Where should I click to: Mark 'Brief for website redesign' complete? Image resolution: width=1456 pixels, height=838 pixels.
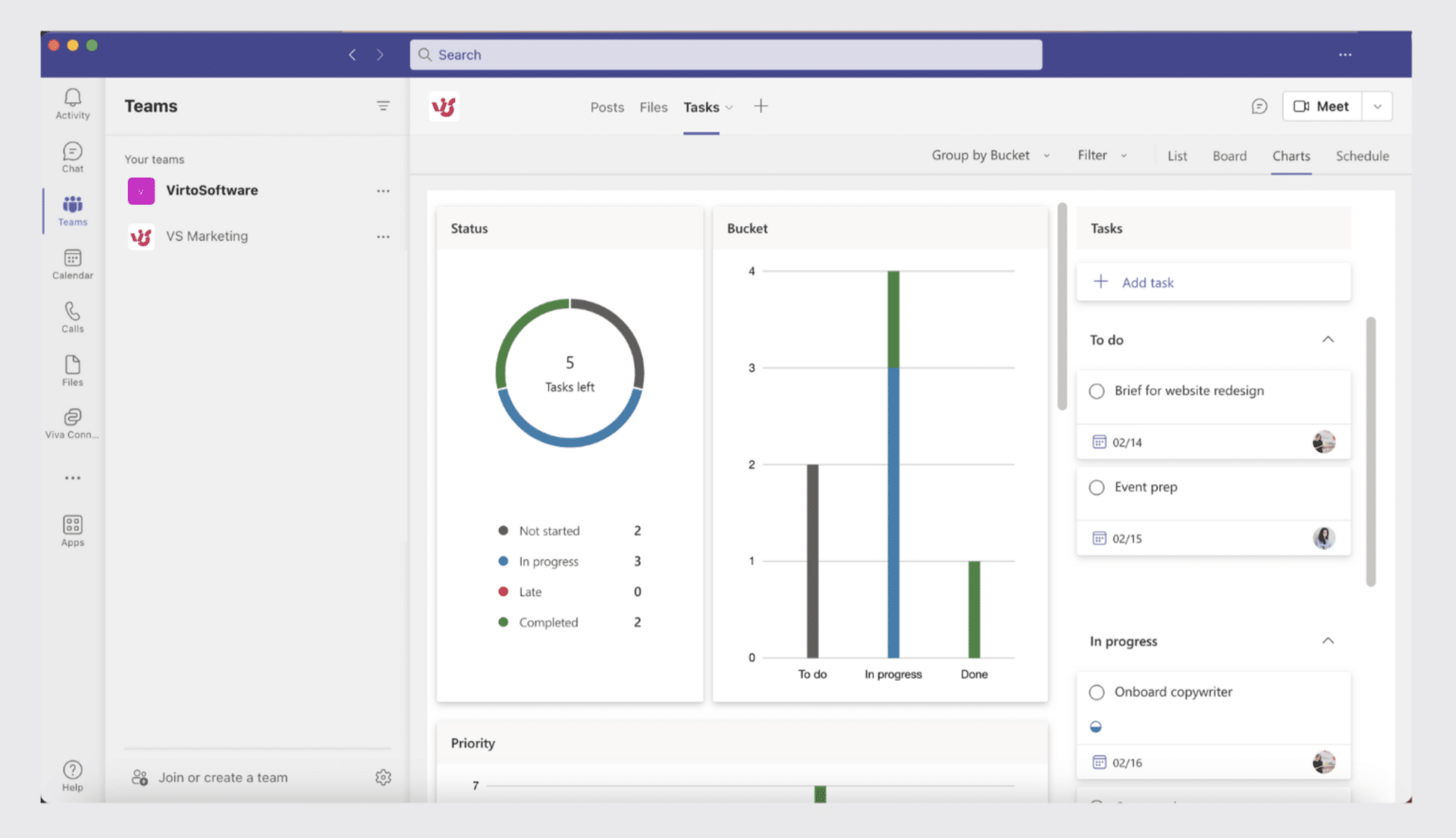tap(1097, 390)
